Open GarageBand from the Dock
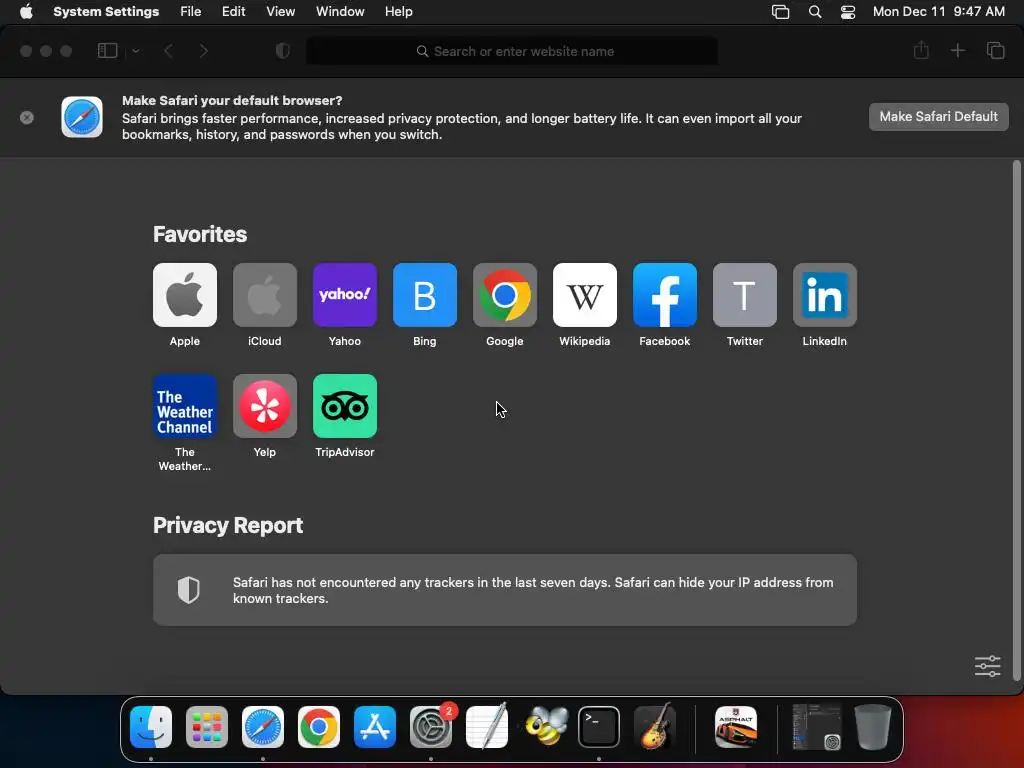Viewport: 1024px width, 768px height. click(655, 727)
